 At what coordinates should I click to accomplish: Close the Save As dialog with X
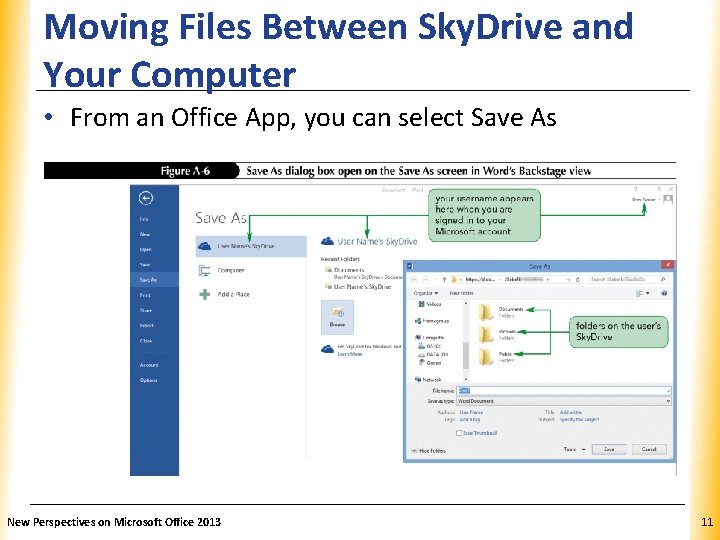(x=668, y=264)
